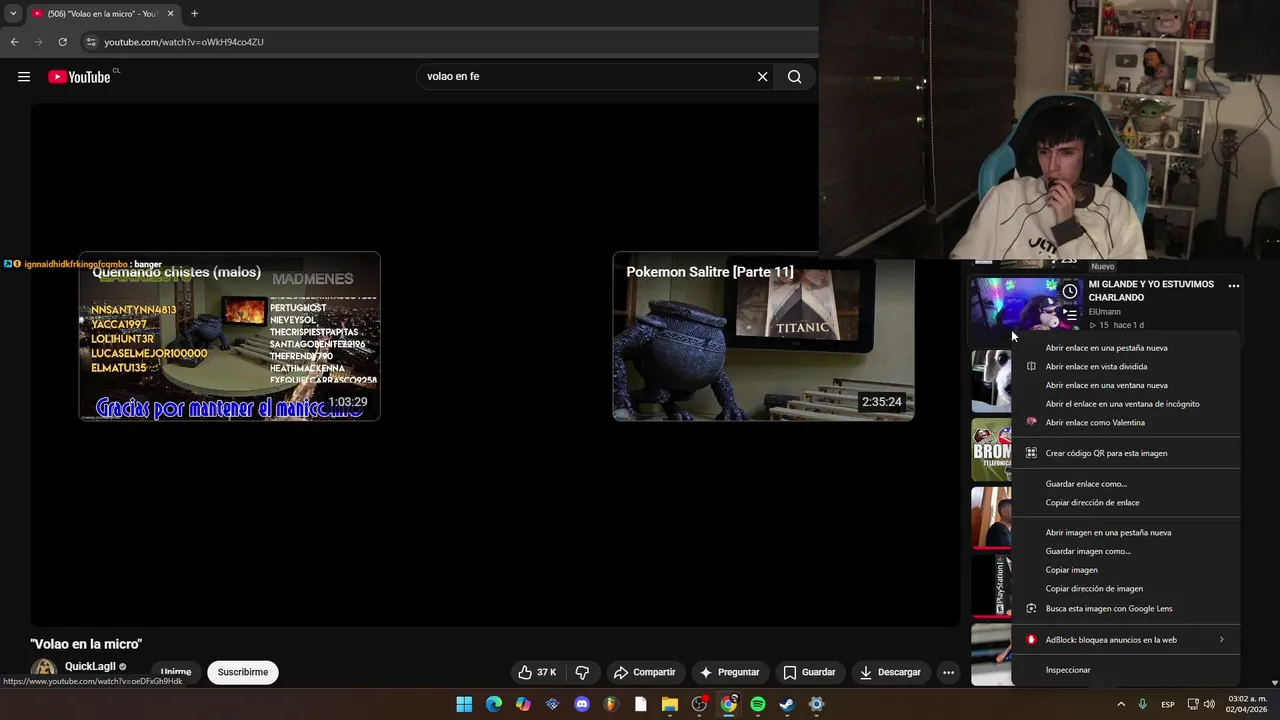The width and height of the screenshot is (1280, 720).
Task: Select "Abrir enlace en vista dividida"
Action: pos(1126,367)
